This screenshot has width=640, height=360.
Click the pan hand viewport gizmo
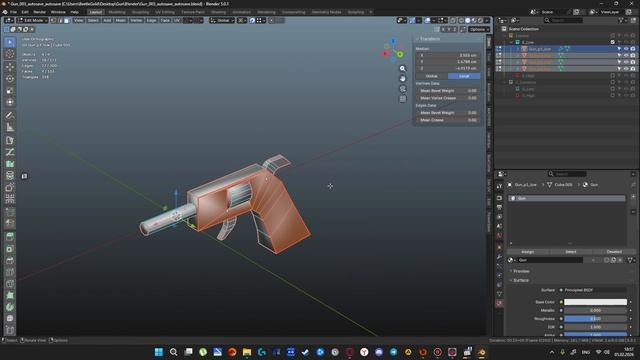pos(402,79)
